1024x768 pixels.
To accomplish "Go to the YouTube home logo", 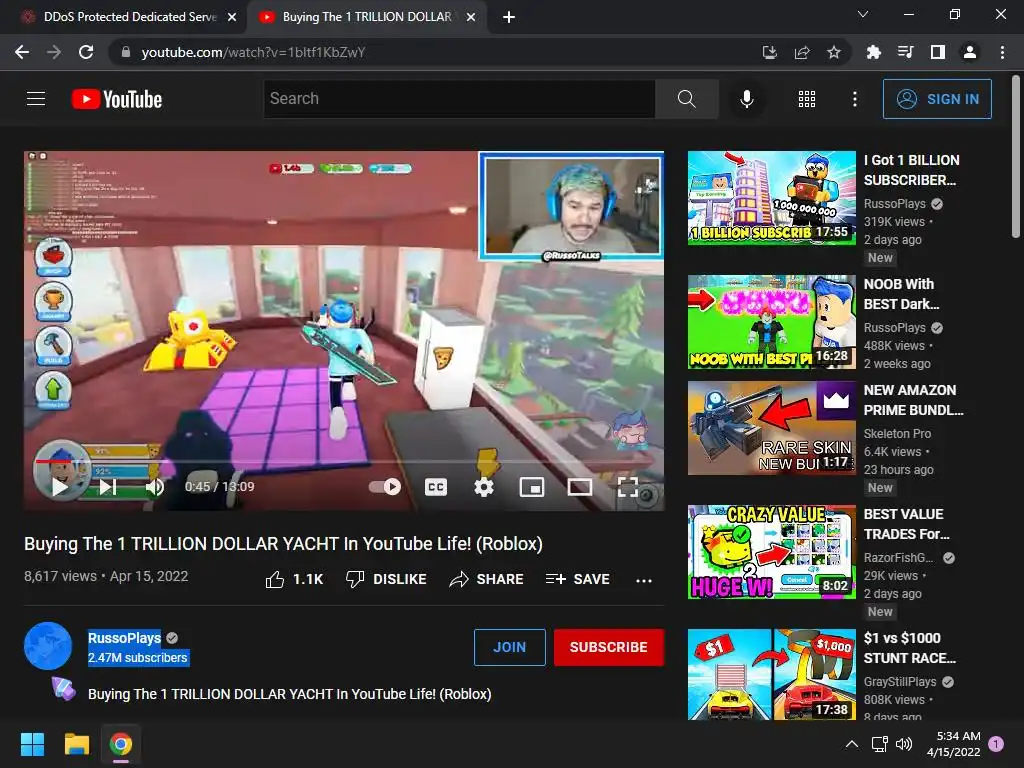I will point(117,99).
